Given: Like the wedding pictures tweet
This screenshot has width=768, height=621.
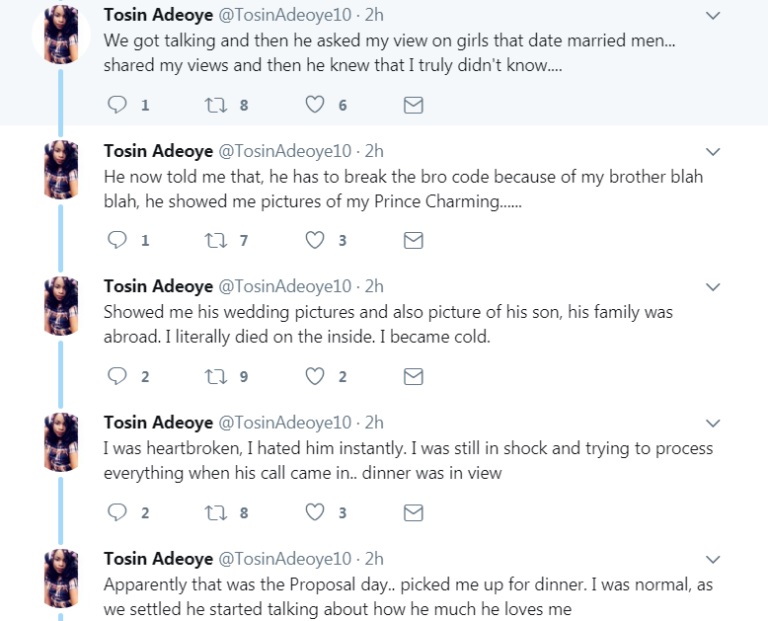Looking at the screenshot, I should tap(315, 376).
